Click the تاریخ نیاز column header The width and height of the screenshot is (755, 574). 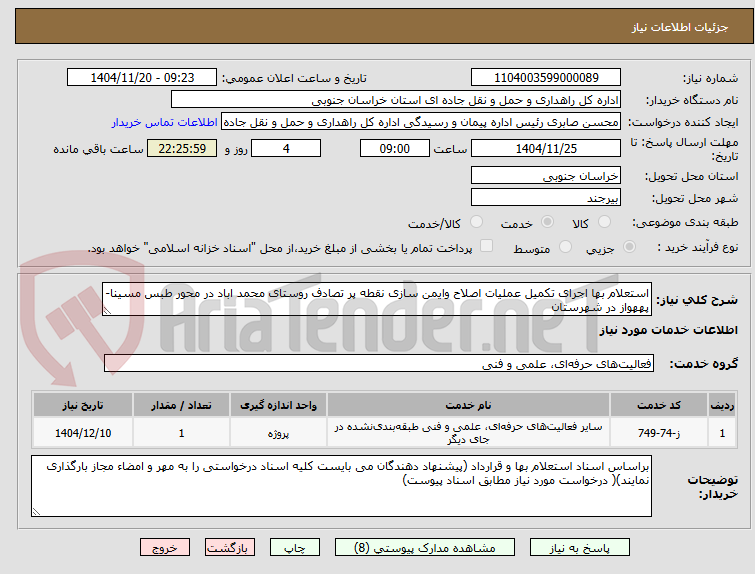tap(83, 405)
